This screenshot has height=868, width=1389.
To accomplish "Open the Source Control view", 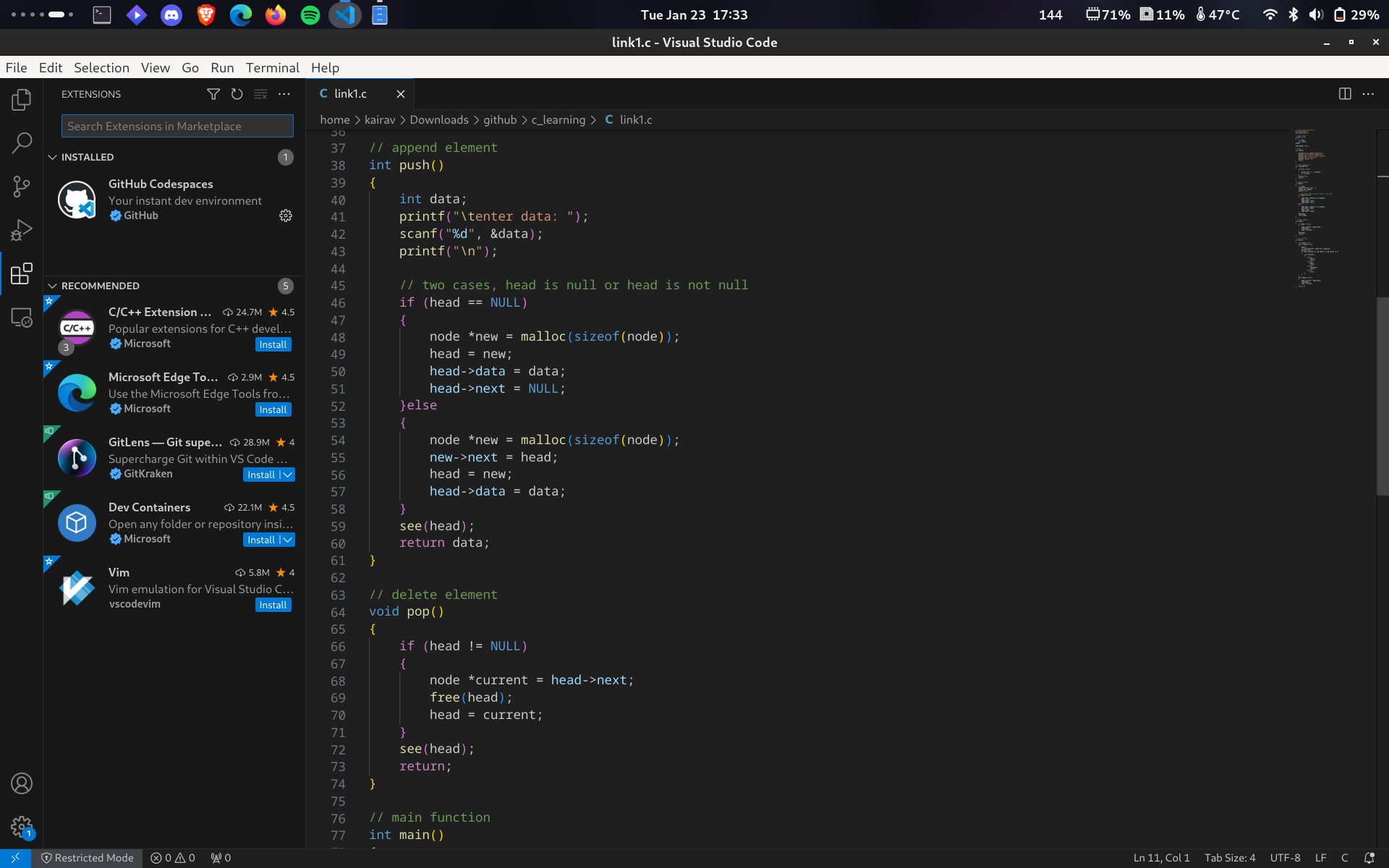I will (x=22, y=187).
